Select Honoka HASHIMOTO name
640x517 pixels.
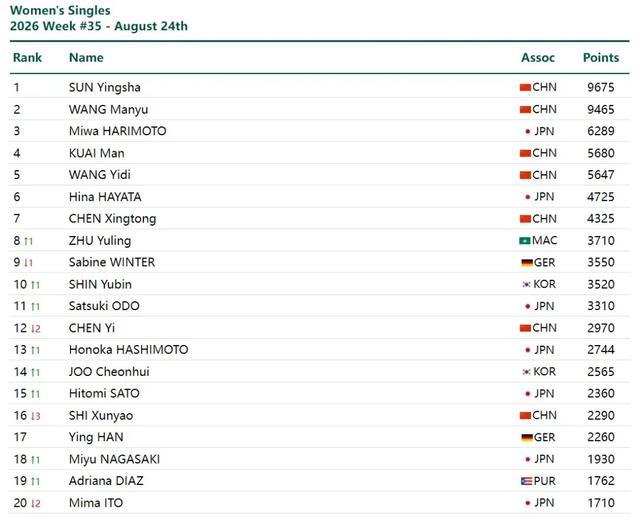[x=128, y=350]
